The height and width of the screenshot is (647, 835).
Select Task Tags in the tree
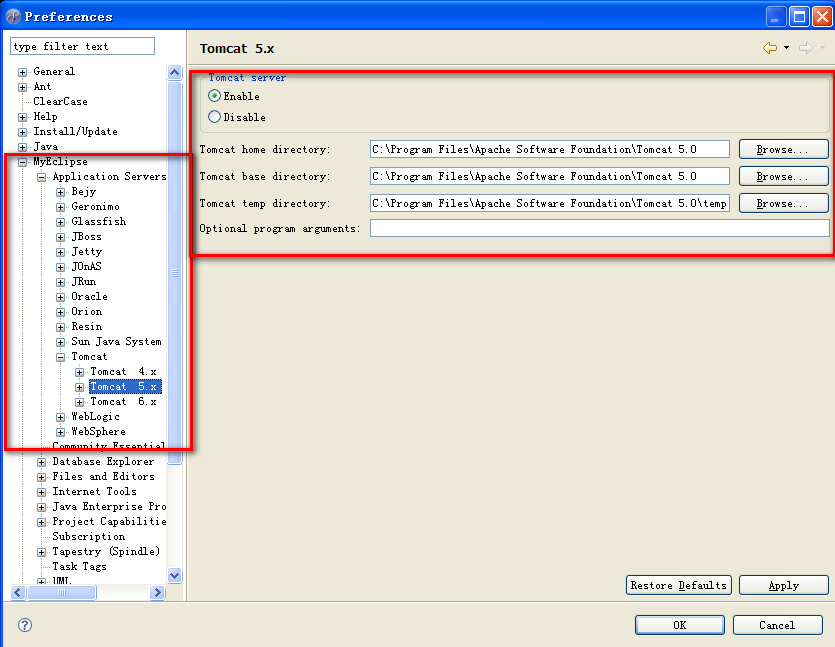(x=79, y=567)
